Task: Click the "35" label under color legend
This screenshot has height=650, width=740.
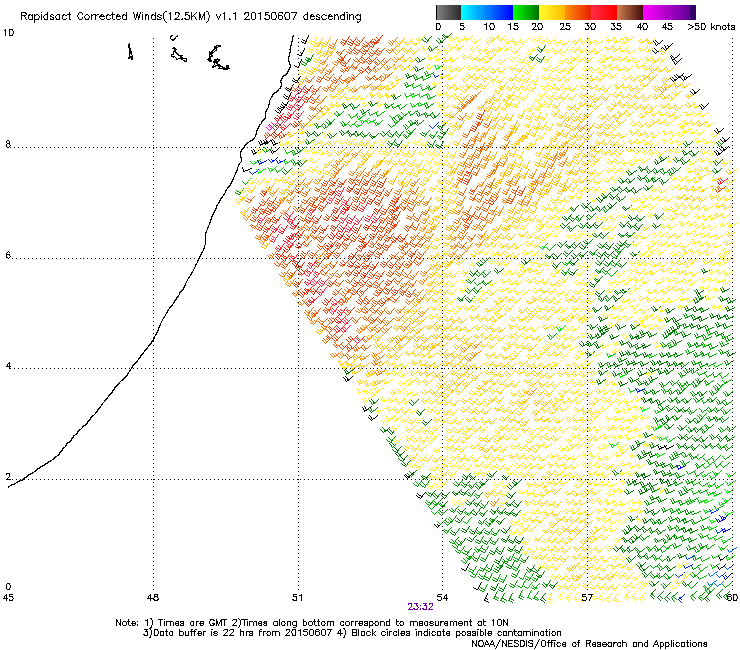Action: 616,27
